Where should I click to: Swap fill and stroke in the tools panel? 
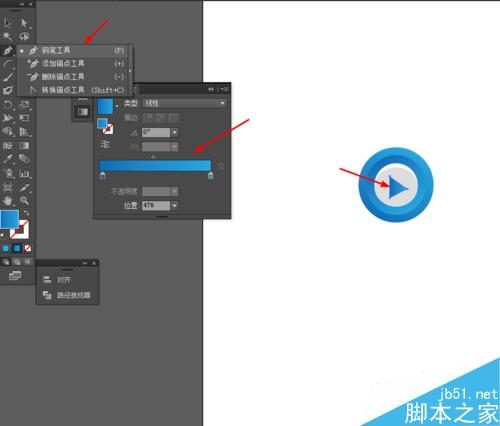coord(27,213)
